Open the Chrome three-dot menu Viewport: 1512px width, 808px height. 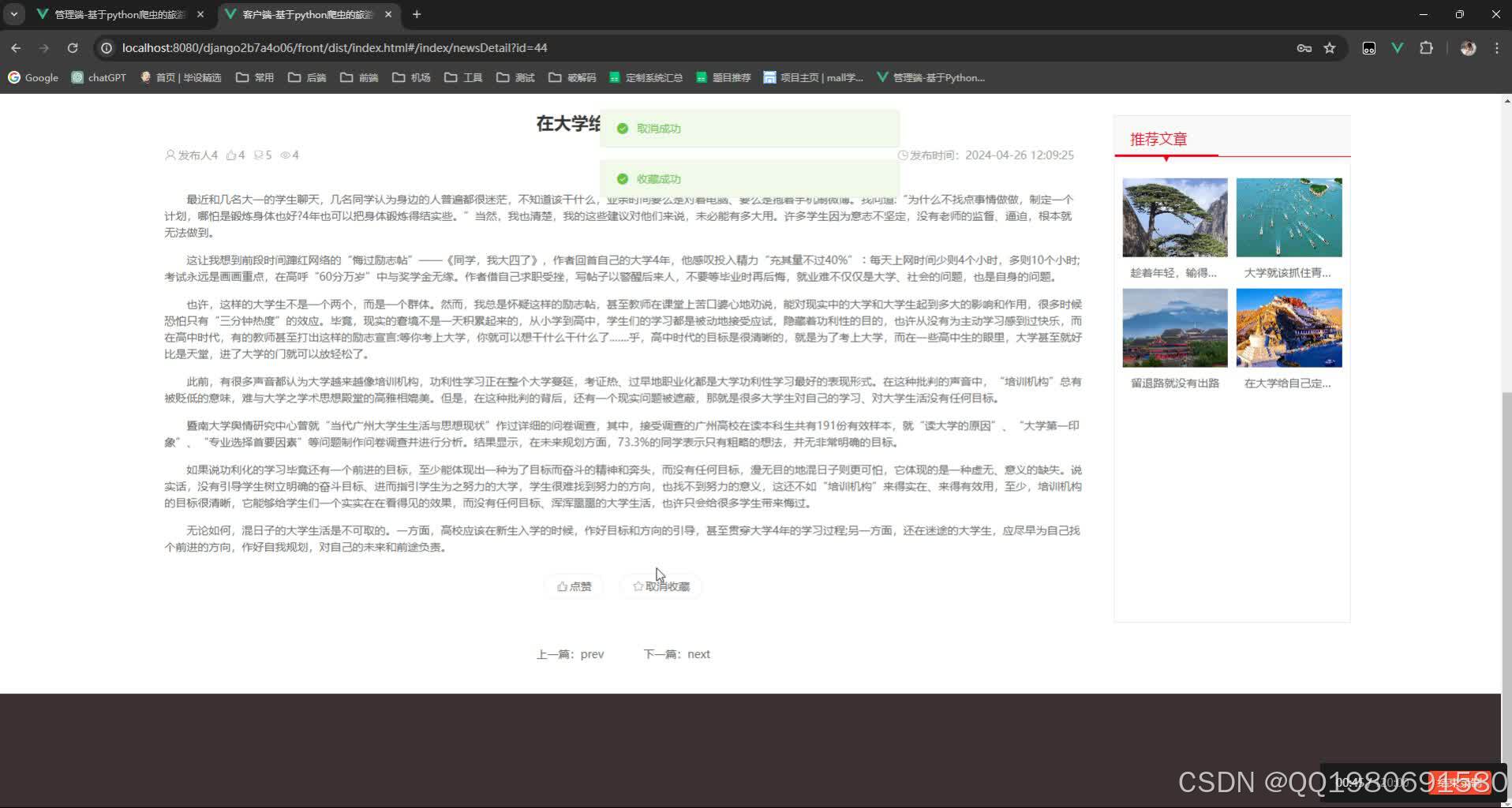[x=1496, y=48]
